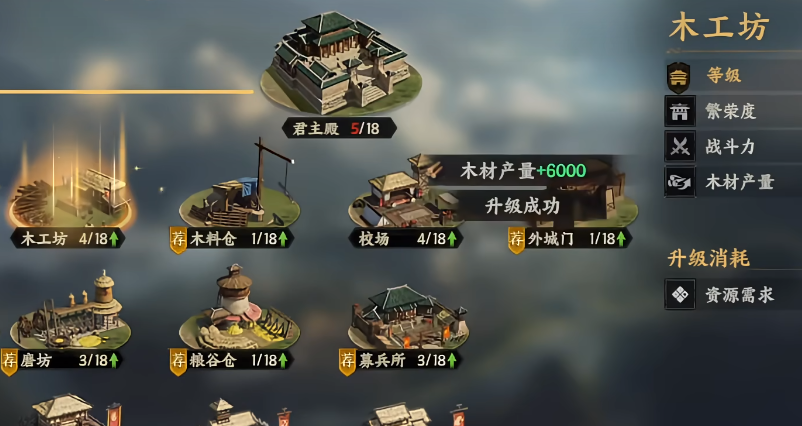Screen dimensions: 802x426
Task: Click the 资源需求 diamond icon
Action: coord(680,295)
